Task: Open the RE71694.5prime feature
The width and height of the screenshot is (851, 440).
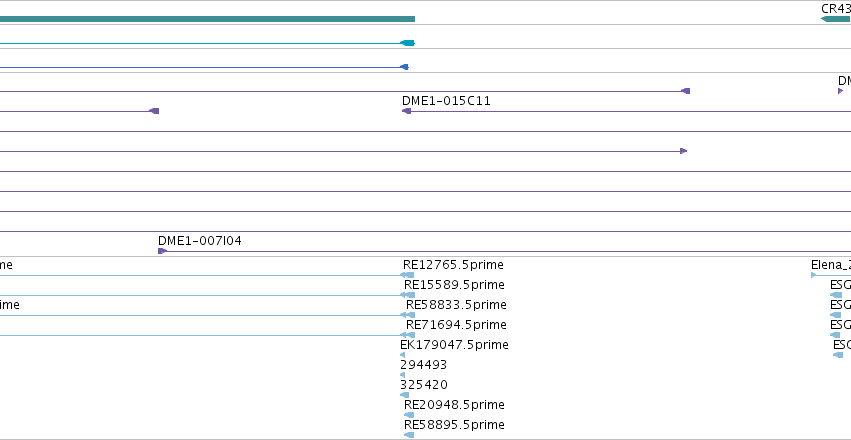Action: pyautogui.click(x=456, y=325)
